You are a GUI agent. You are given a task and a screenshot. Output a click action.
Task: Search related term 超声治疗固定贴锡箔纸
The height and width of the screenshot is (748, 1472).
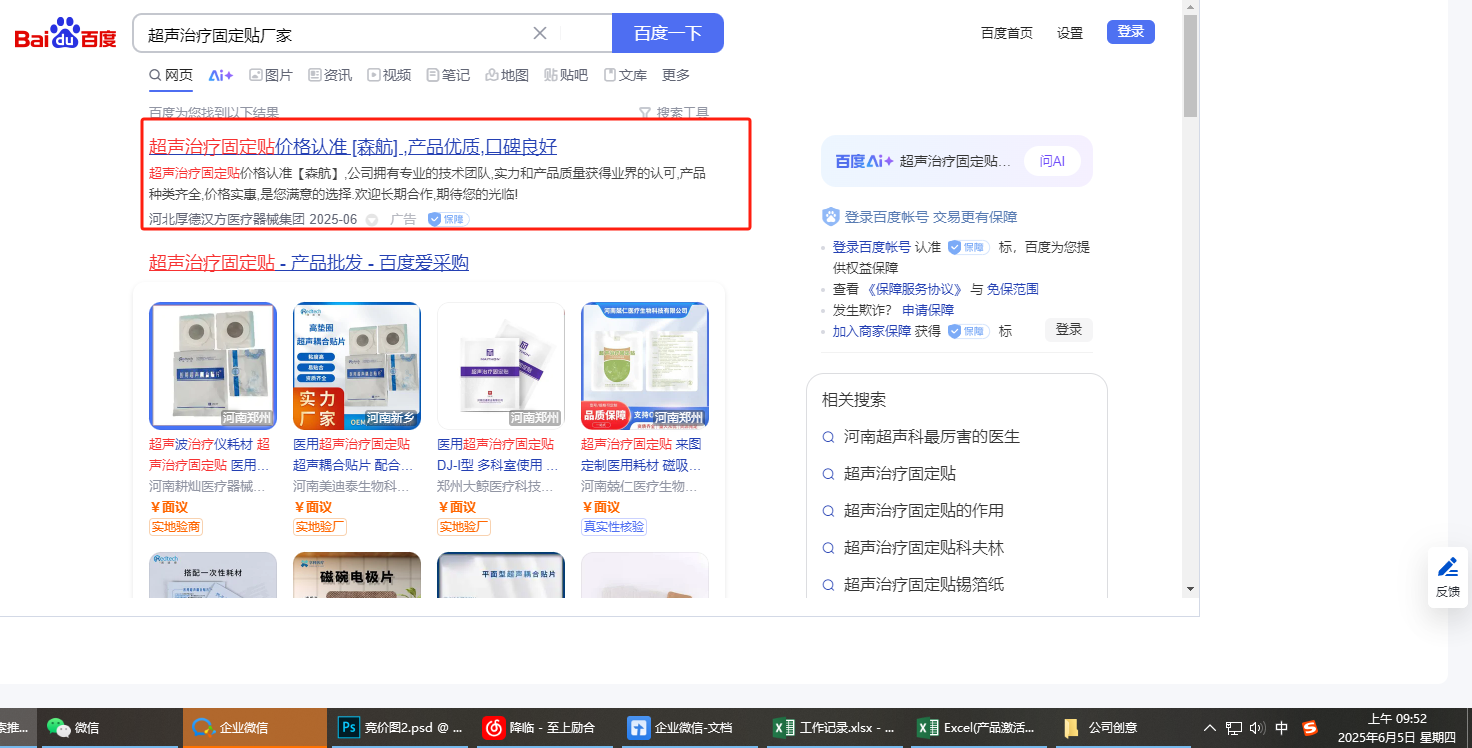point(924,585)
